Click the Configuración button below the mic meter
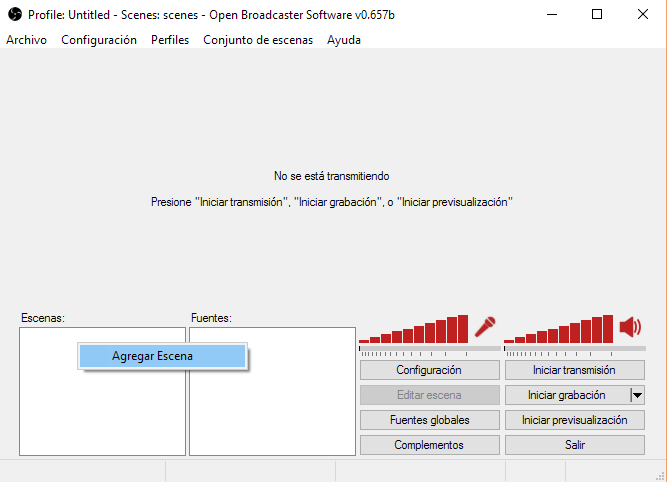 (430, 370)
